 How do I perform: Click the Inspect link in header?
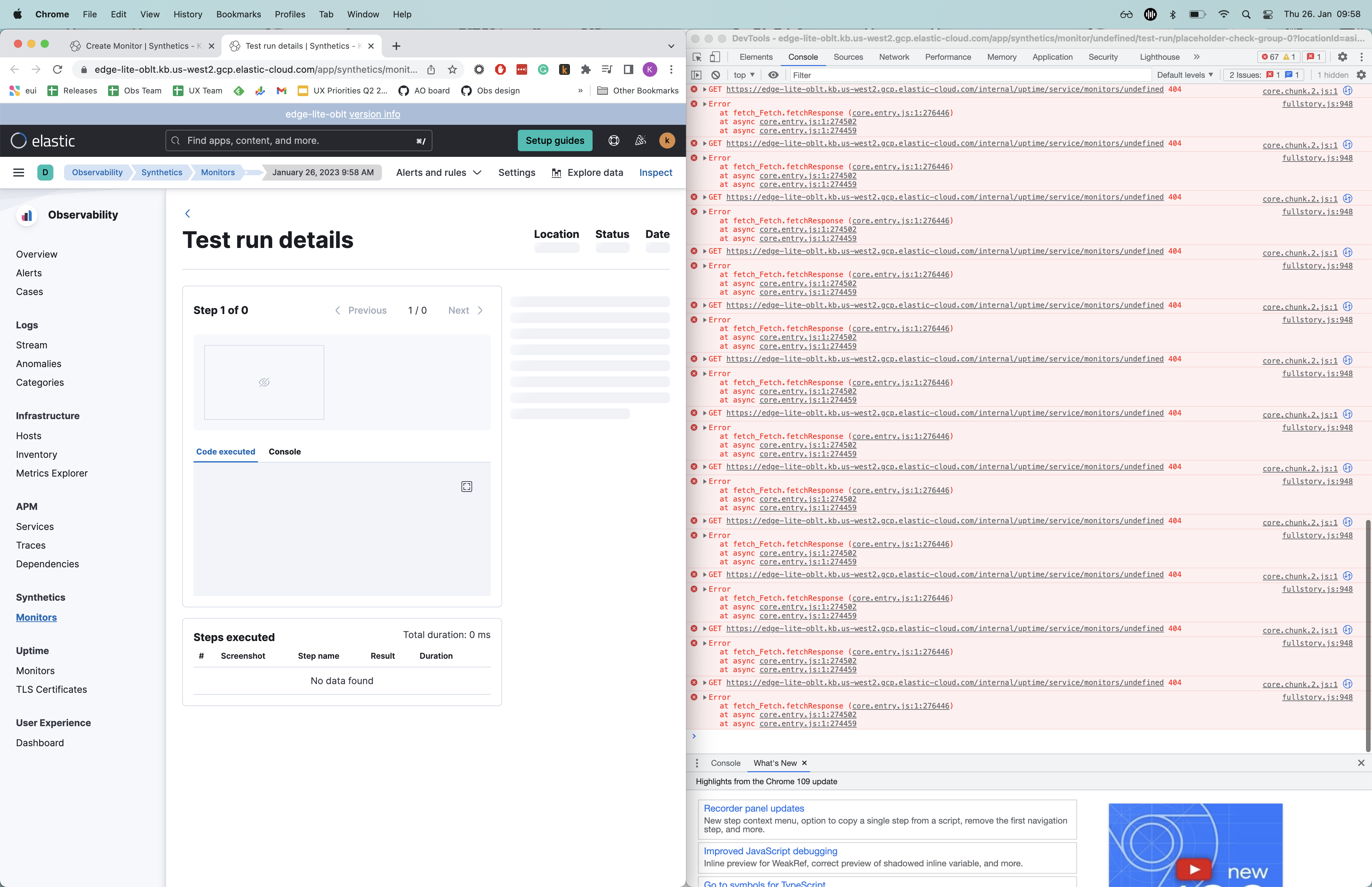656,172
